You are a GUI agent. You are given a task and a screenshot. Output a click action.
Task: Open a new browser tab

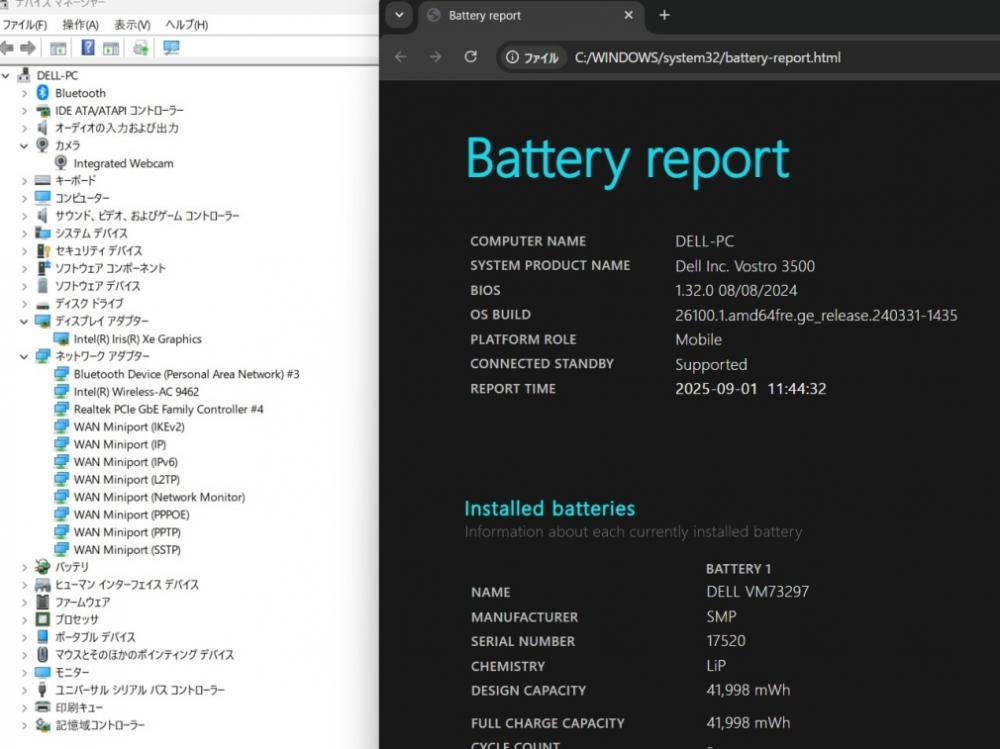click(x=665, y=15)
